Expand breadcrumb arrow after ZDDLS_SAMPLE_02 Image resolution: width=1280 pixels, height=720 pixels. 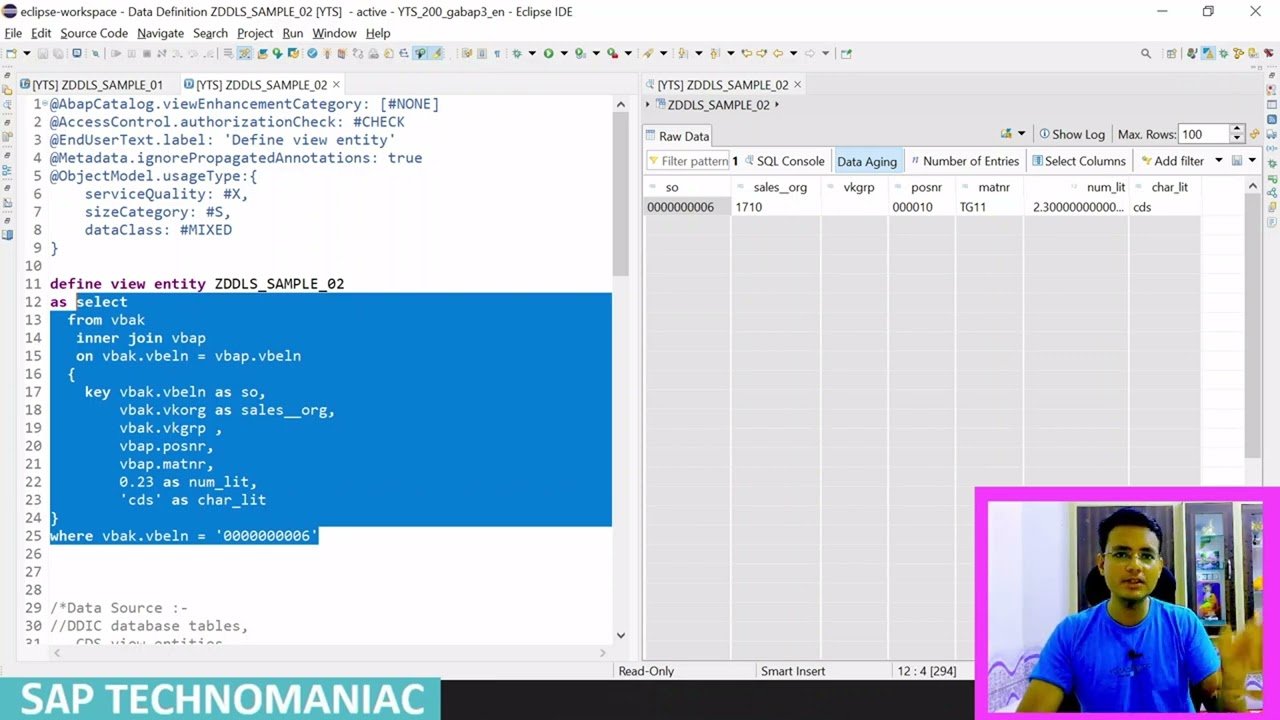(x=777, y=105)
